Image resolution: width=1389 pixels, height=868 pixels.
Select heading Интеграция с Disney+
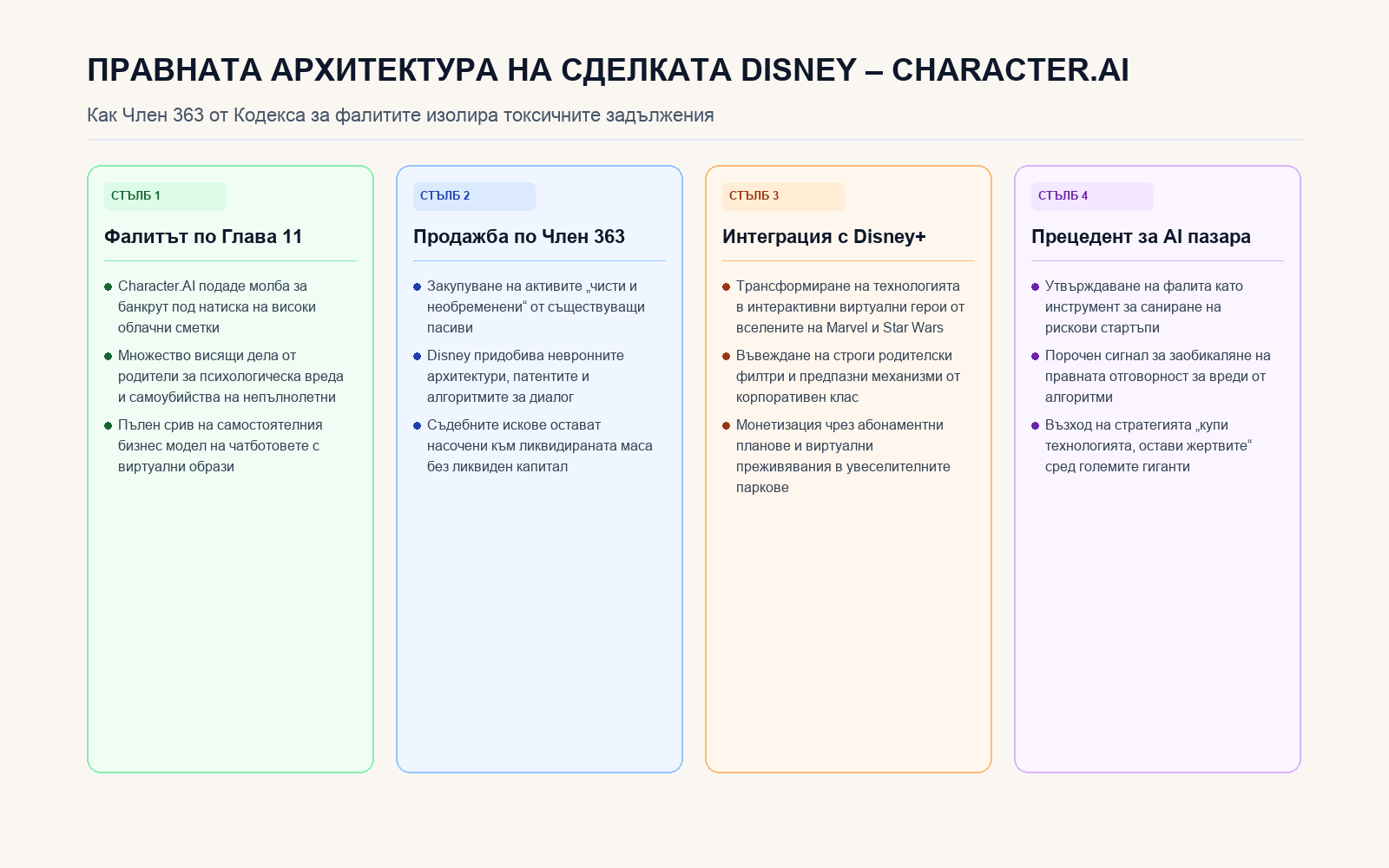(x=824, y=237)
